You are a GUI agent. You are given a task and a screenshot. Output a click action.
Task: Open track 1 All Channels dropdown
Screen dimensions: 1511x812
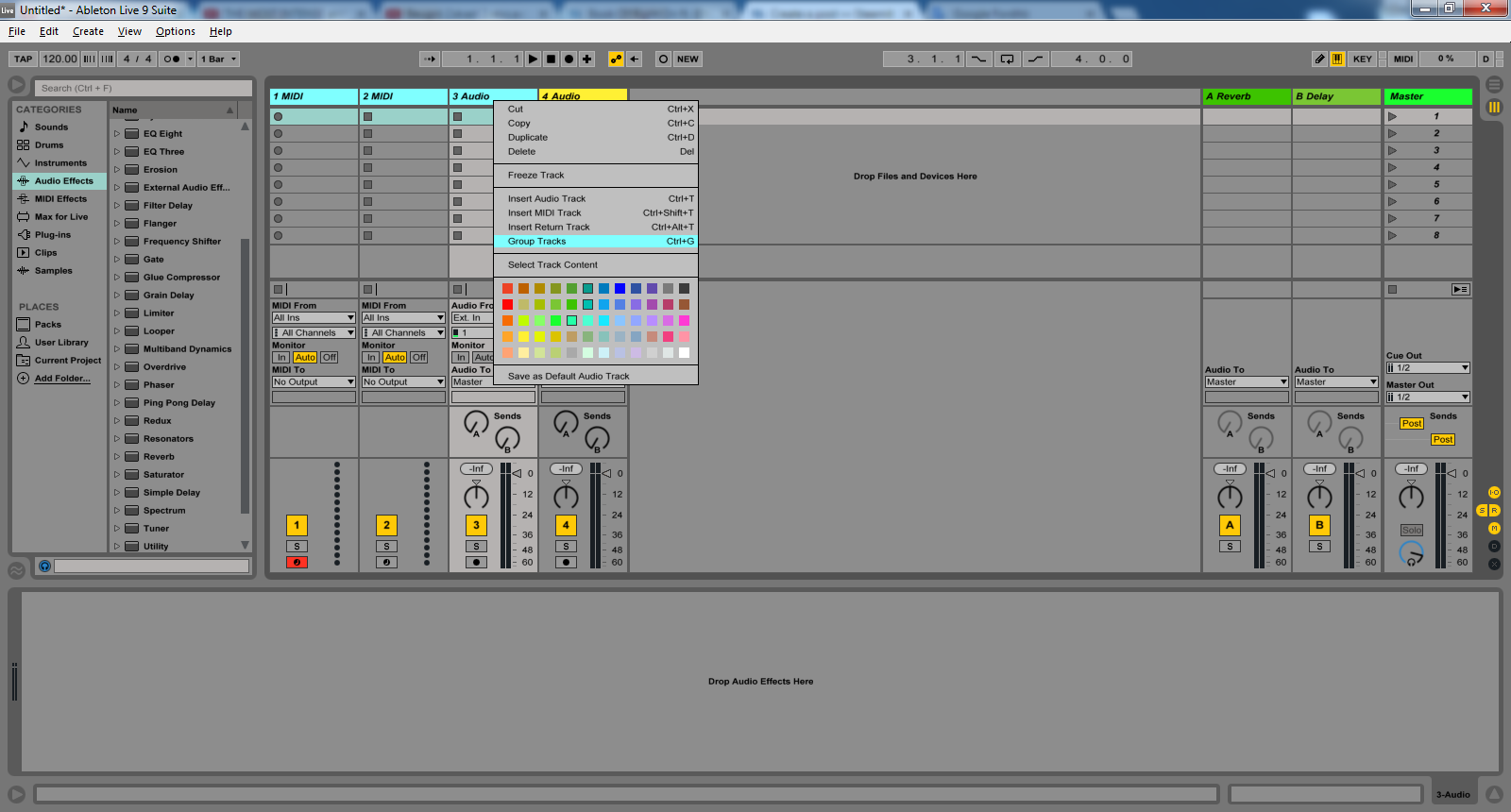point(314,333)
